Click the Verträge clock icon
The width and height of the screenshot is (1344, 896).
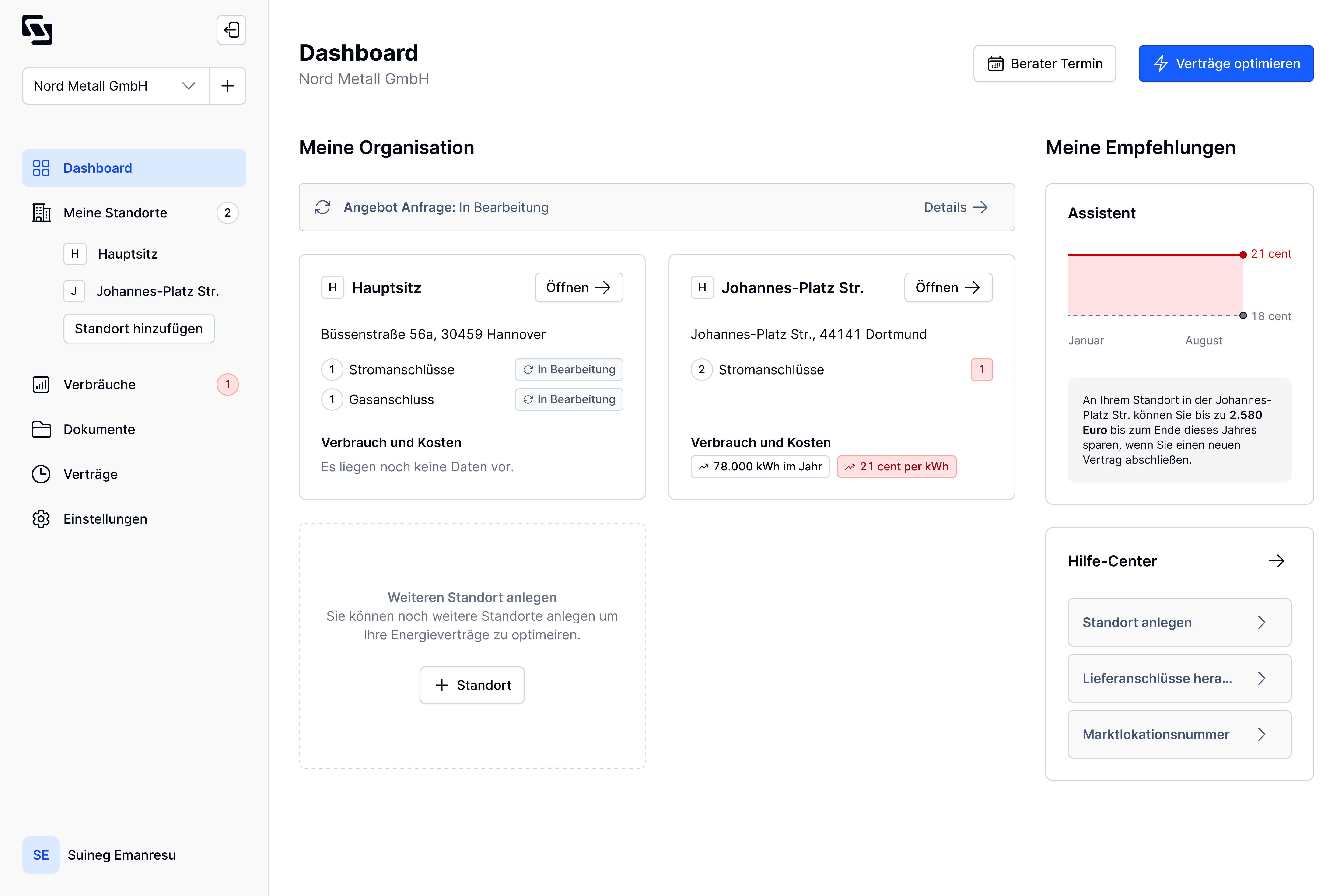41,474
